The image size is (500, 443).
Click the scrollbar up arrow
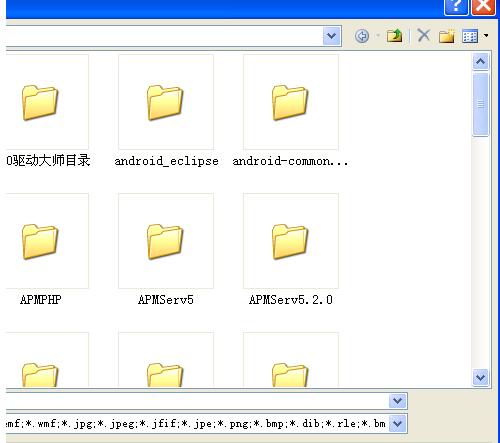point(480,61)
